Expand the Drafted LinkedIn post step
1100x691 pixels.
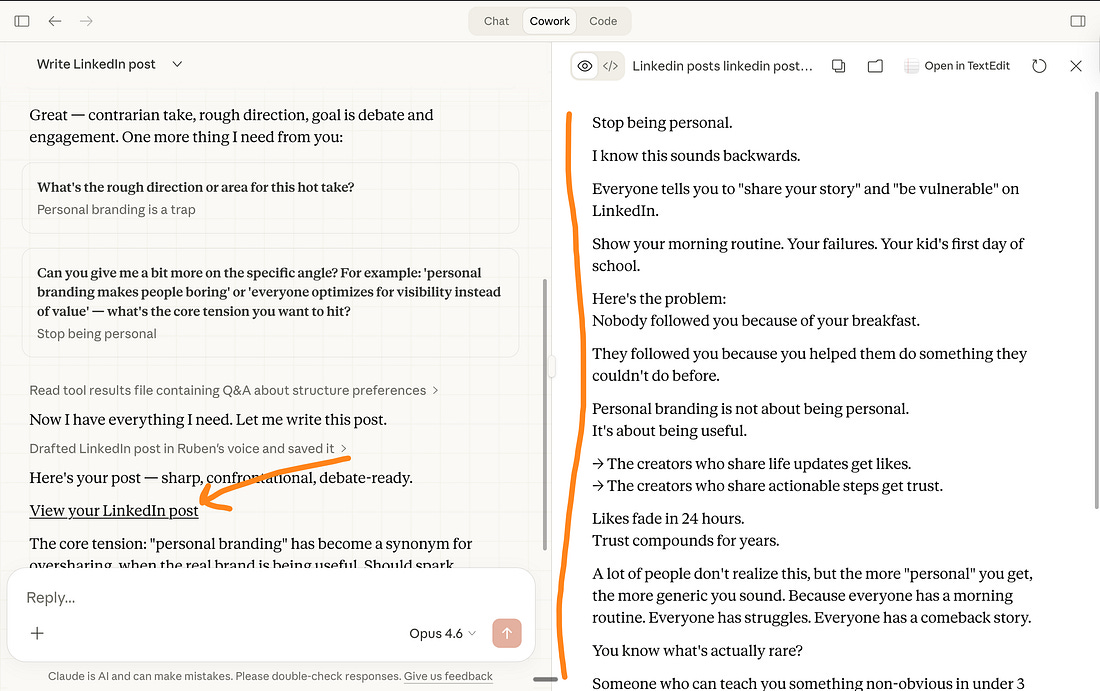[188, 448]
